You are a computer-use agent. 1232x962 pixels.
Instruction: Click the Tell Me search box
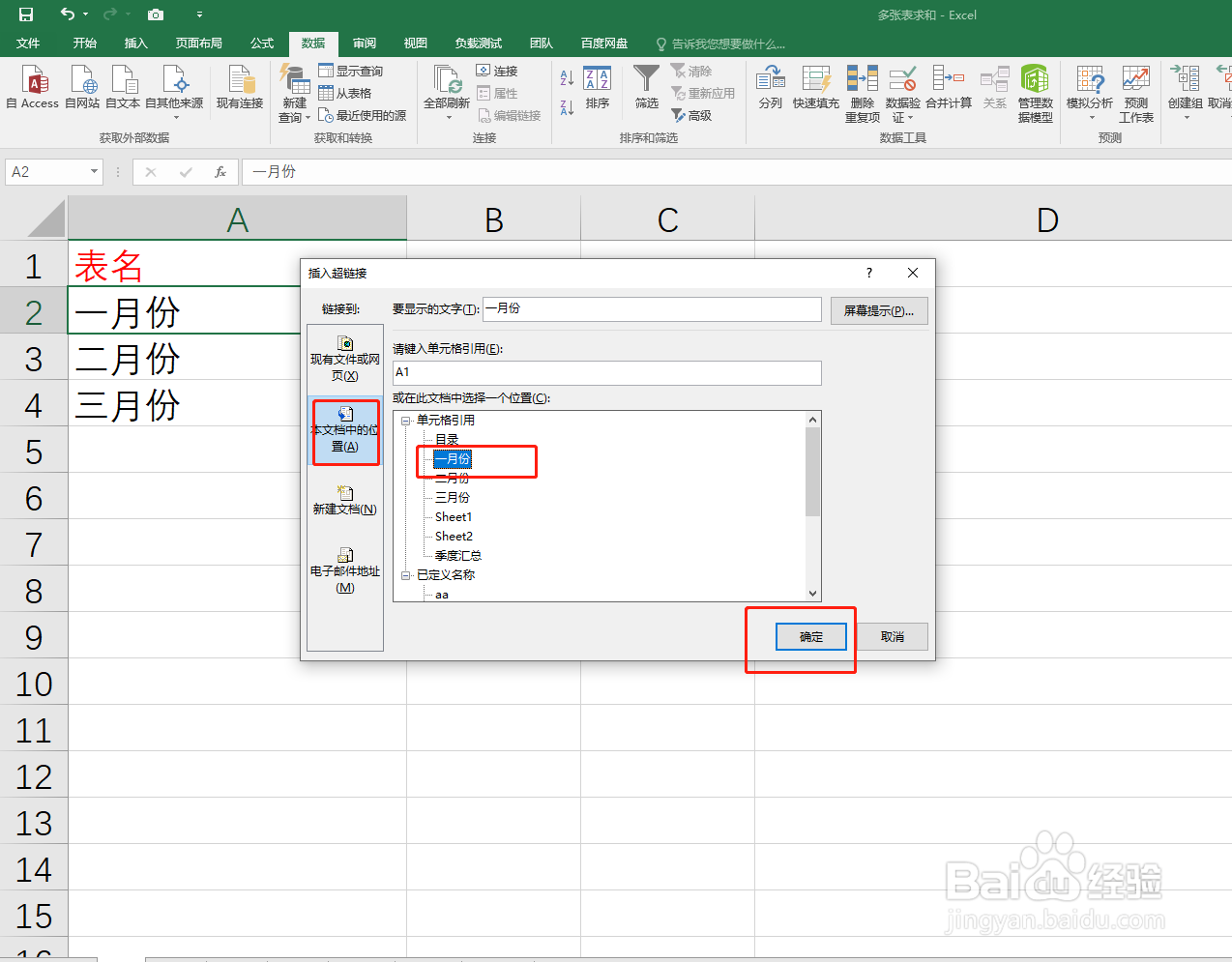(720, 44)
